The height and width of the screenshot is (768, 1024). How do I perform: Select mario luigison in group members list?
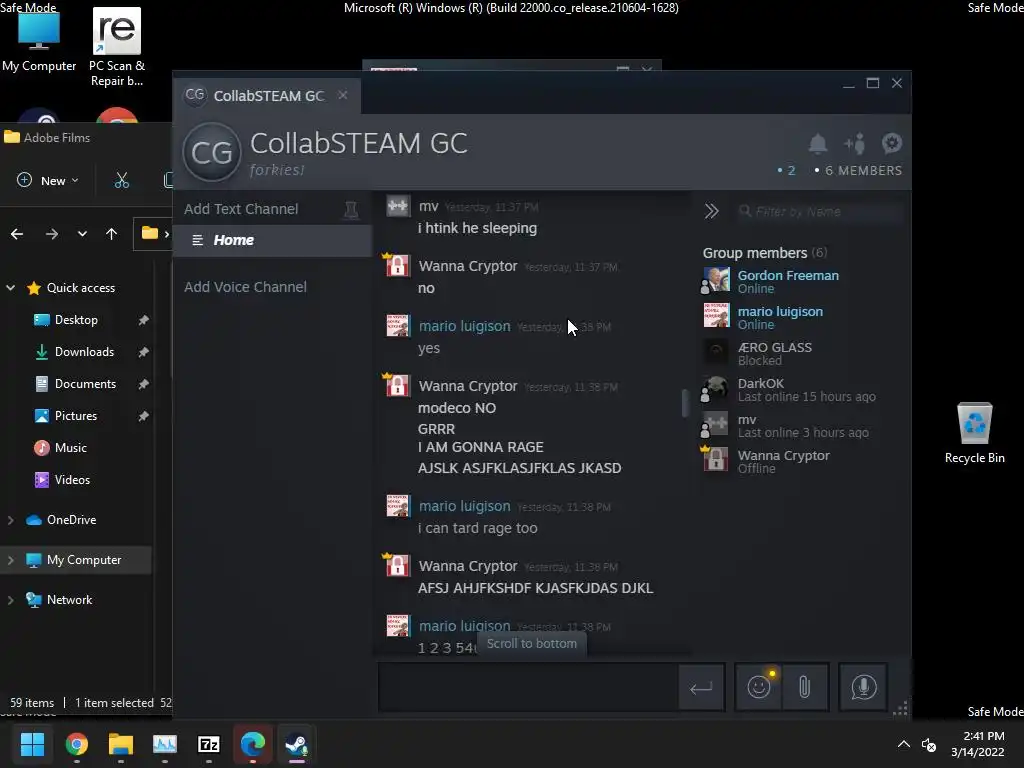click(803, 317)
